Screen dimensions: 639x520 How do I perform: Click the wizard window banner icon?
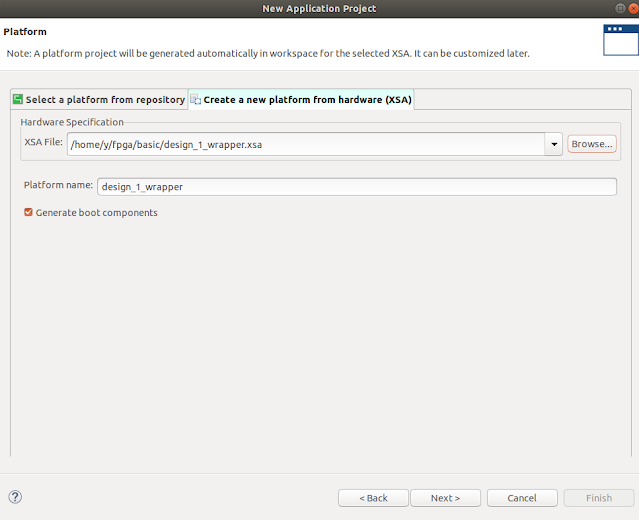pyautogui.click(x=621, y=40)
